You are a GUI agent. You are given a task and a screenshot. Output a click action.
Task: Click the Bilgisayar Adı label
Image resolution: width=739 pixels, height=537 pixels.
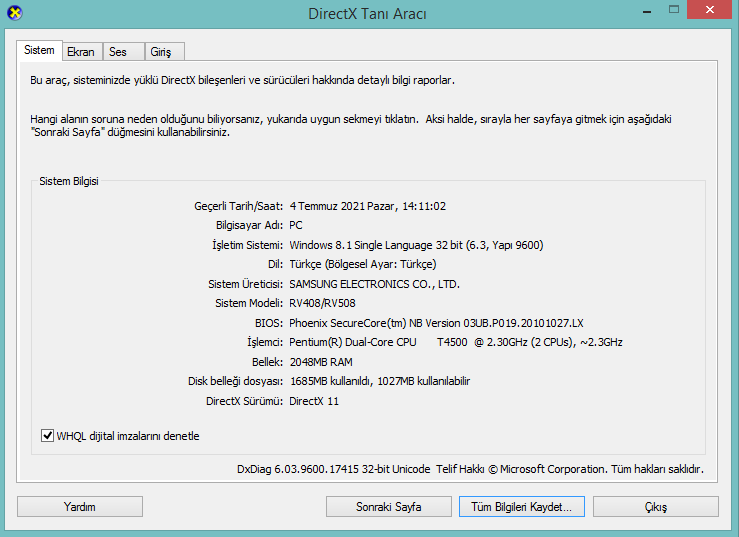(x=249, y=225)
